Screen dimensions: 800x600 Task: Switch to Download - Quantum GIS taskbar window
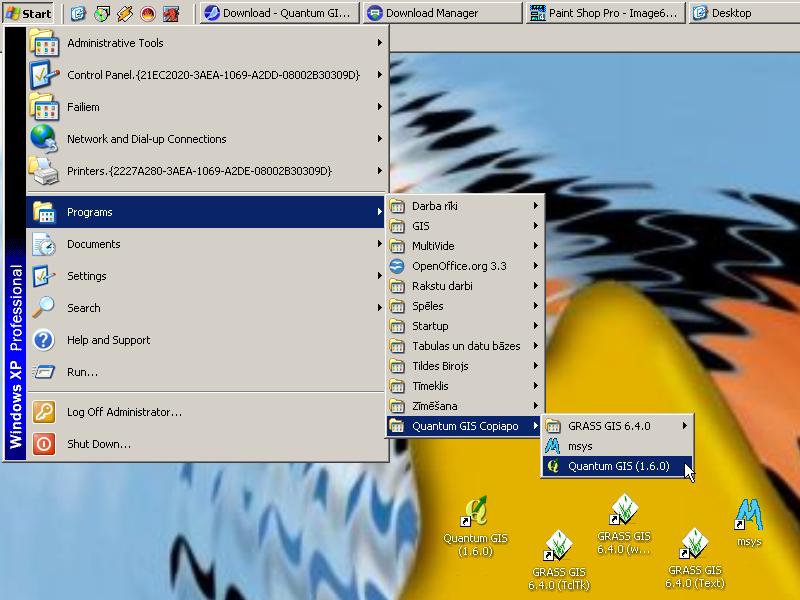[279, 13]
